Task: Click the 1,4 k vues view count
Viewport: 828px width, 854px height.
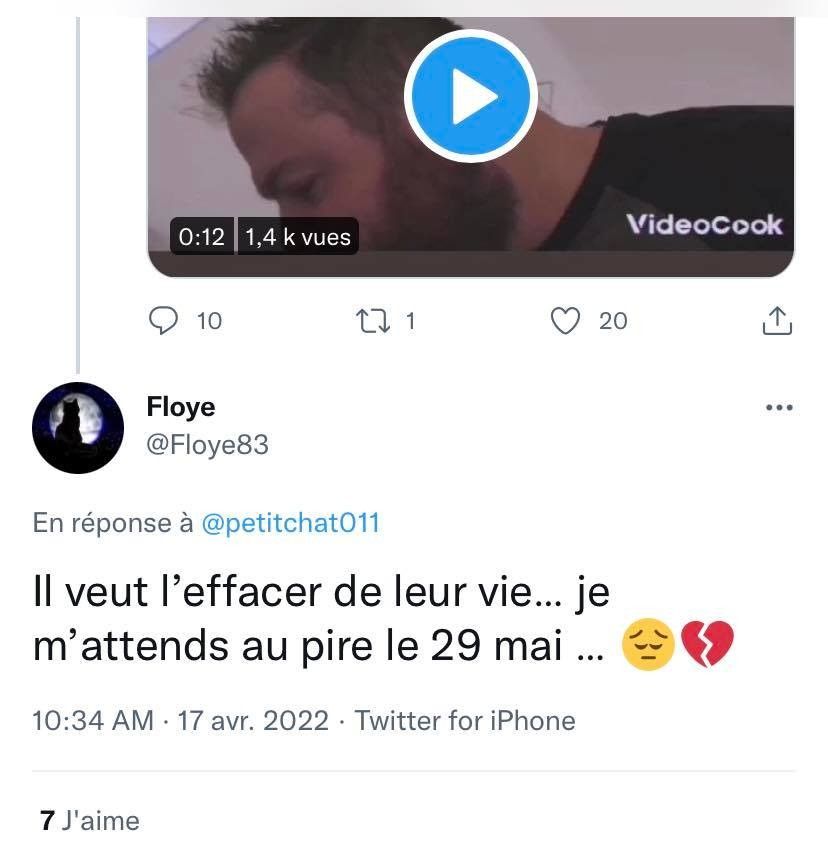Action: 298,237
